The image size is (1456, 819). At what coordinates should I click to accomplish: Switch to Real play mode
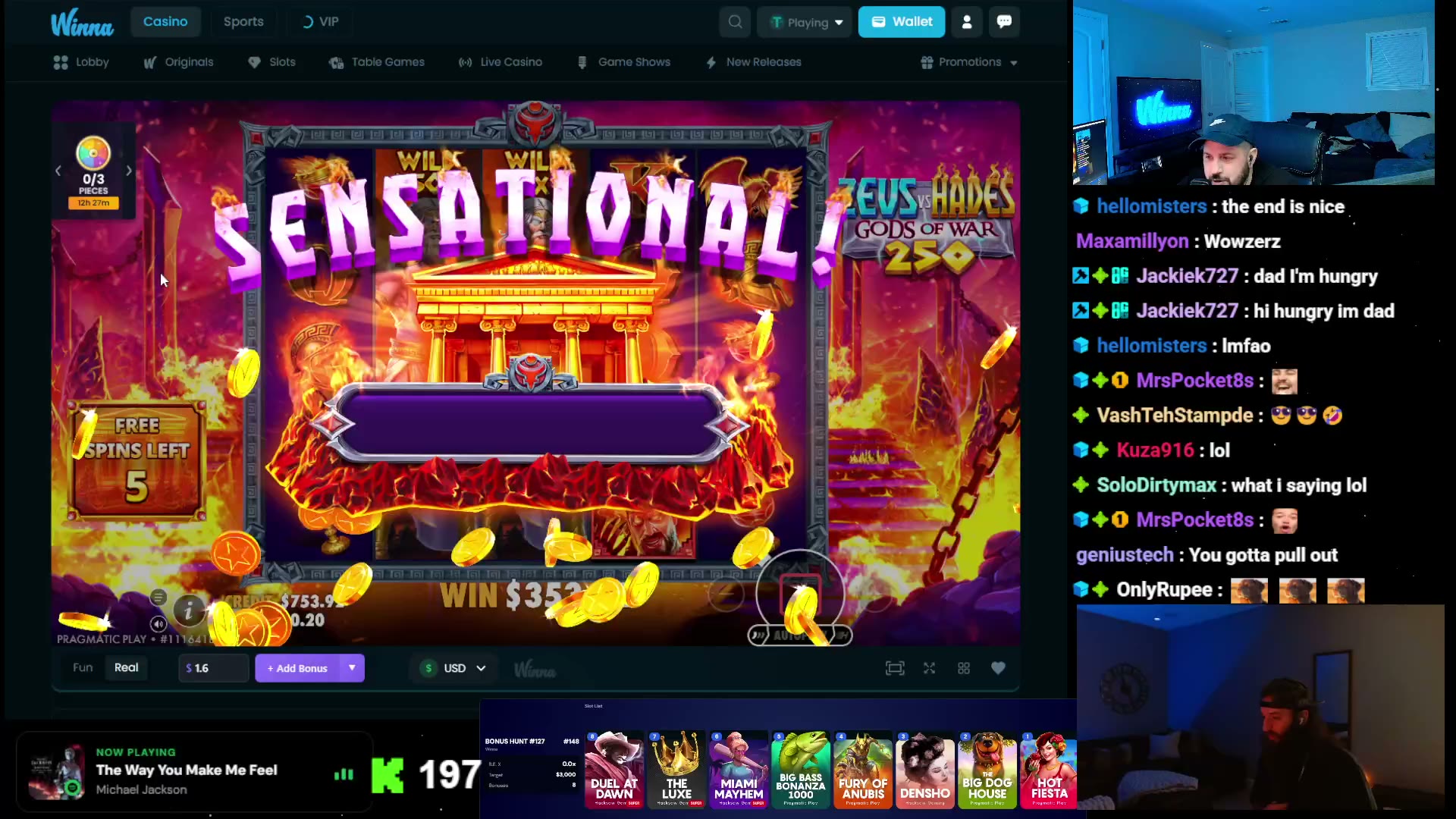(x=126, y=667)
